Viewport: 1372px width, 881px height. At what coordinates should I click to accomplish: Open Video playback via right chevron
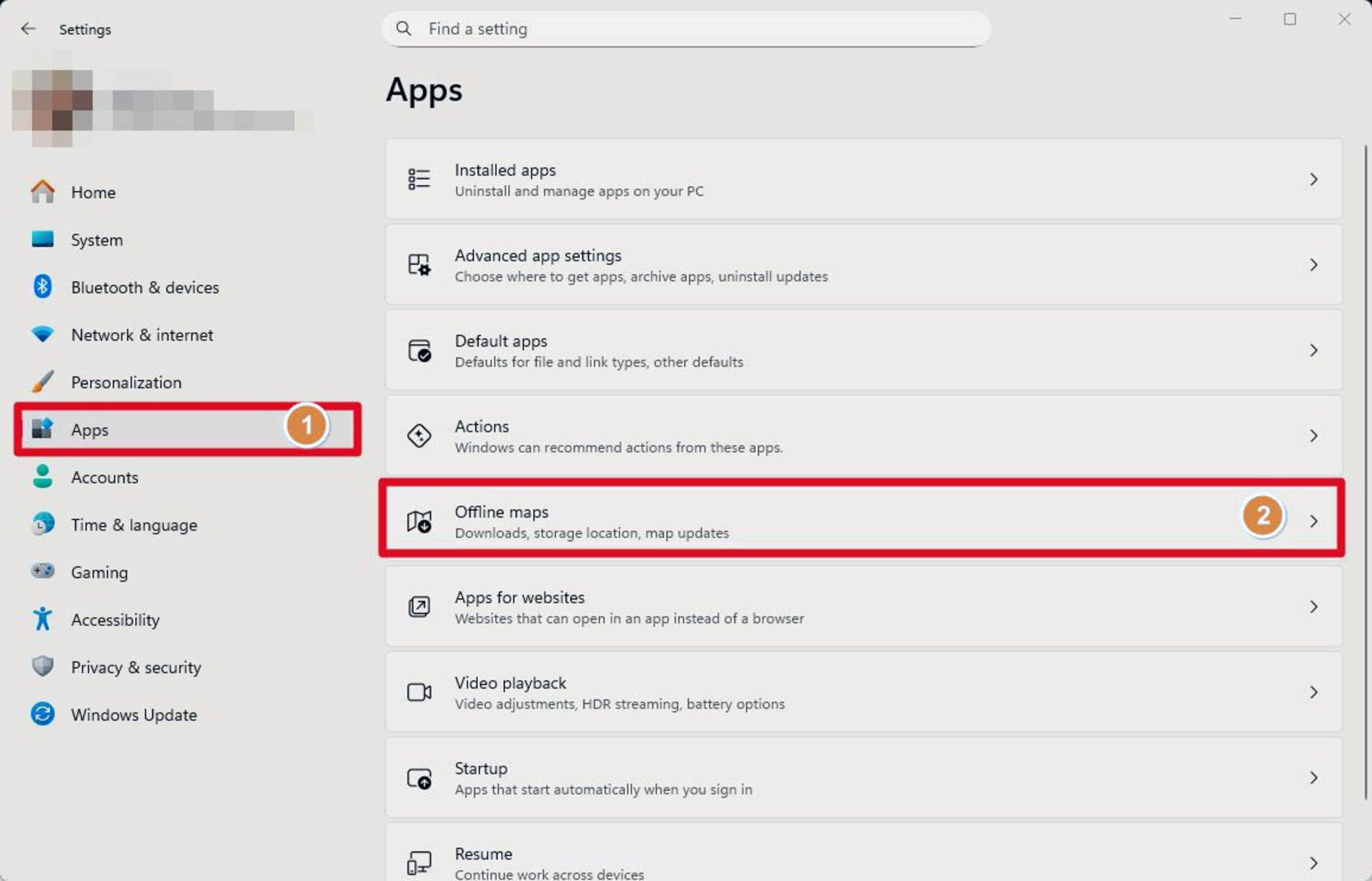pos(1313,692)
